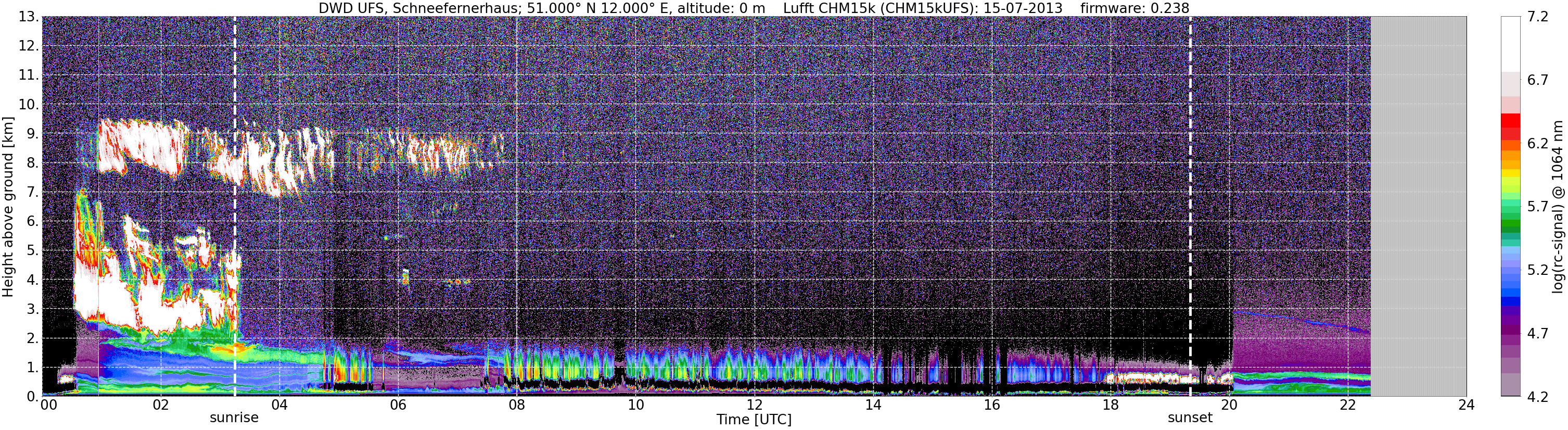Click the time axis tick '16'
This screenshot has height=430, width=1568.
pos(991,406)
